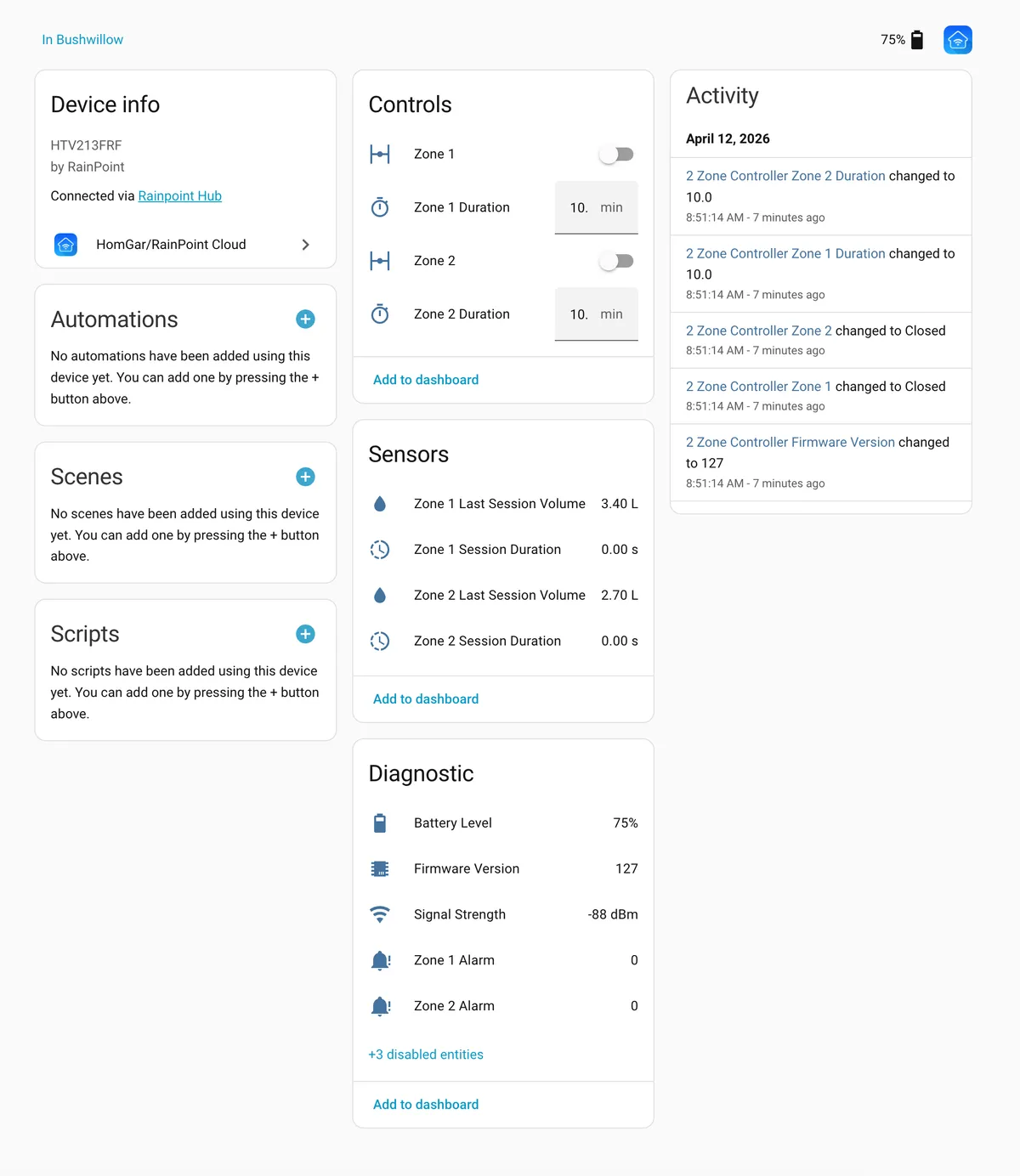
Task: Click the Signal Strength wifi icon
Action: [x=380, y=915]
